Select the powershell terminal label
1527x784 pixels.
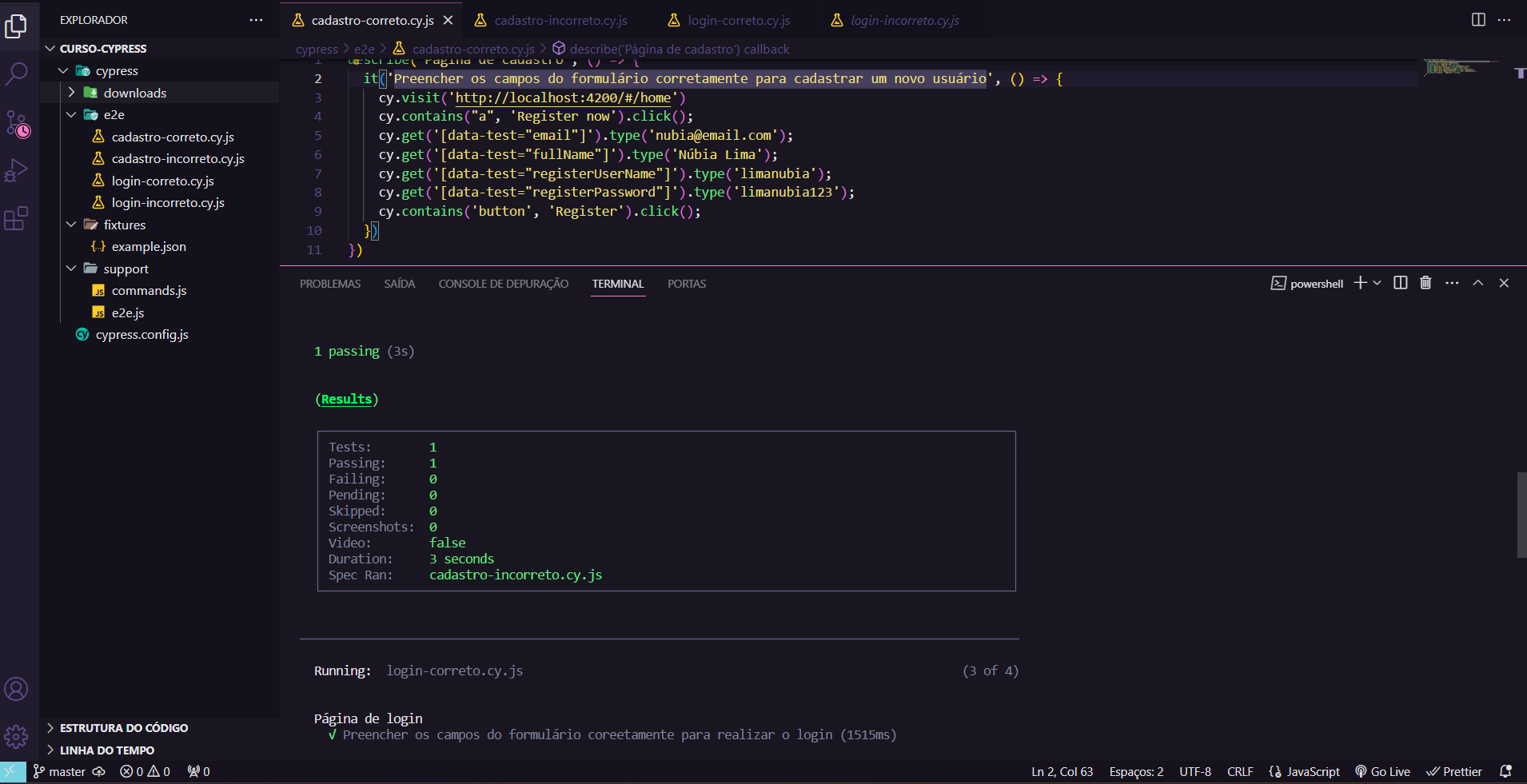[x=1307, y=284]
